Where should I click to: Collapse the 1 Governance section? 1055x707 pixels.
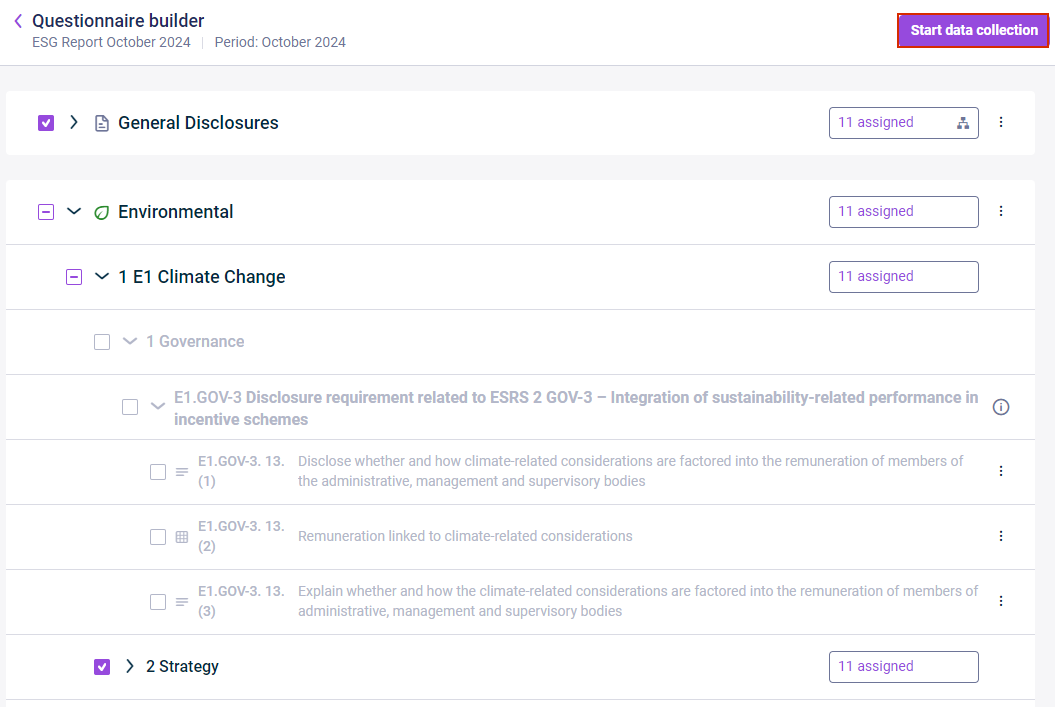130,341
